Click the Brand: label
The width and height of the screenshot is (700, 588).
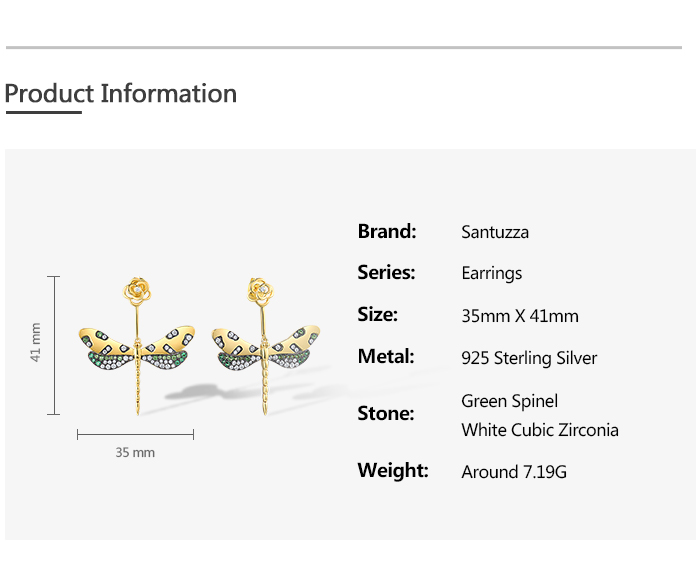coord(386,231)
